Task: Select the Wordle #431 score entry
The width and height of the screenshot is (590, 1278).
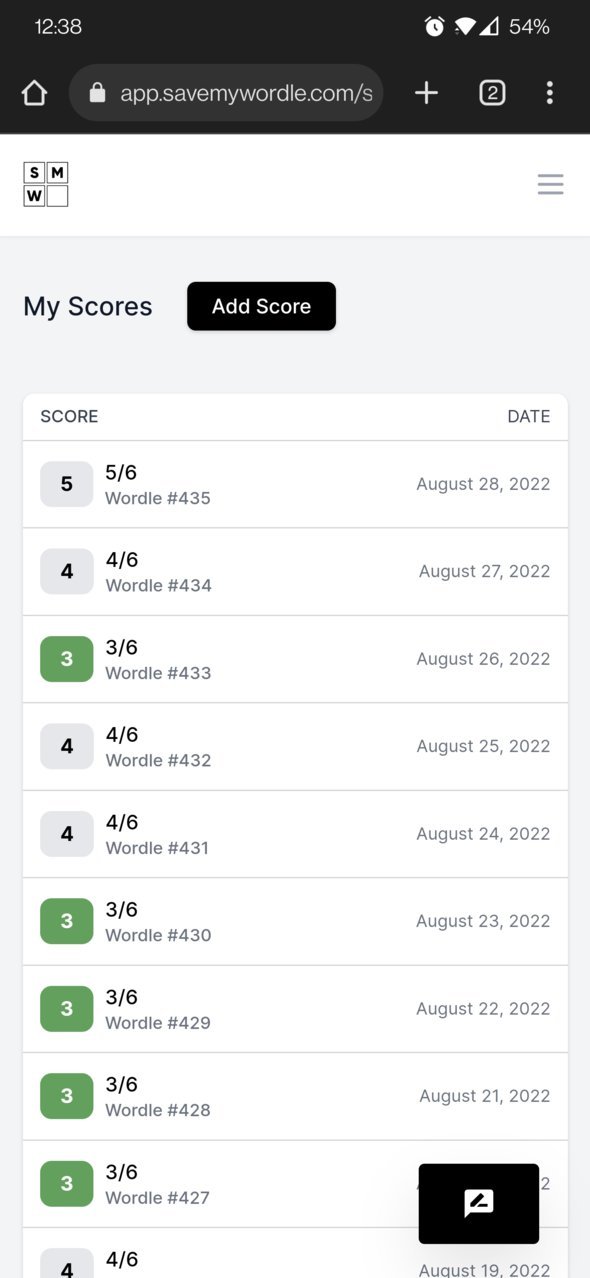Action: [x=295, y=834]
